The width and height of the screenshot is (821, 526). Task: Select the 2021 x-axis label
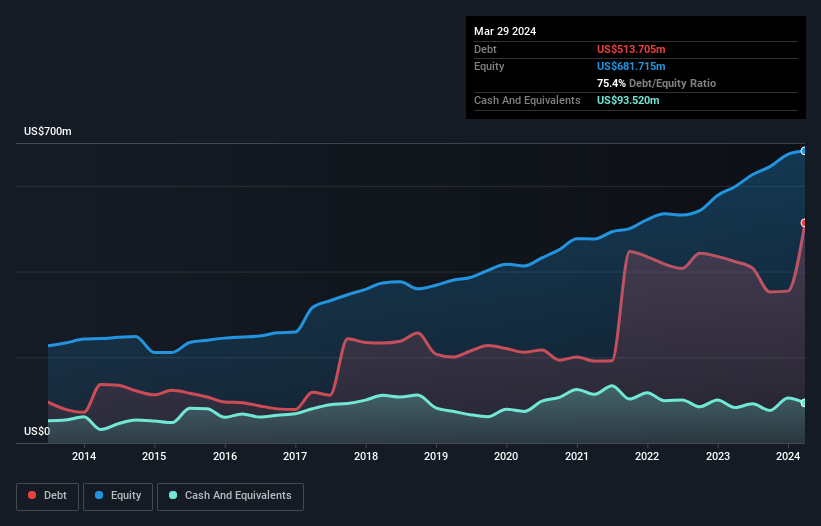(576, 456)
